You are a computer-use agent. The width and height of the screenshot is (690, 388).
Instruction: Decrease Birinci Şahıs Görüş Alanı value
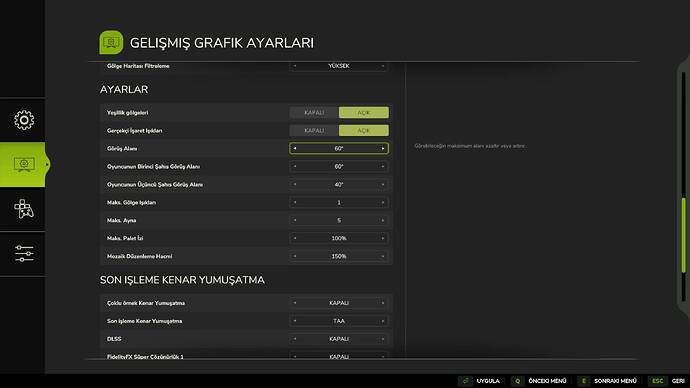tap(295, 167)
